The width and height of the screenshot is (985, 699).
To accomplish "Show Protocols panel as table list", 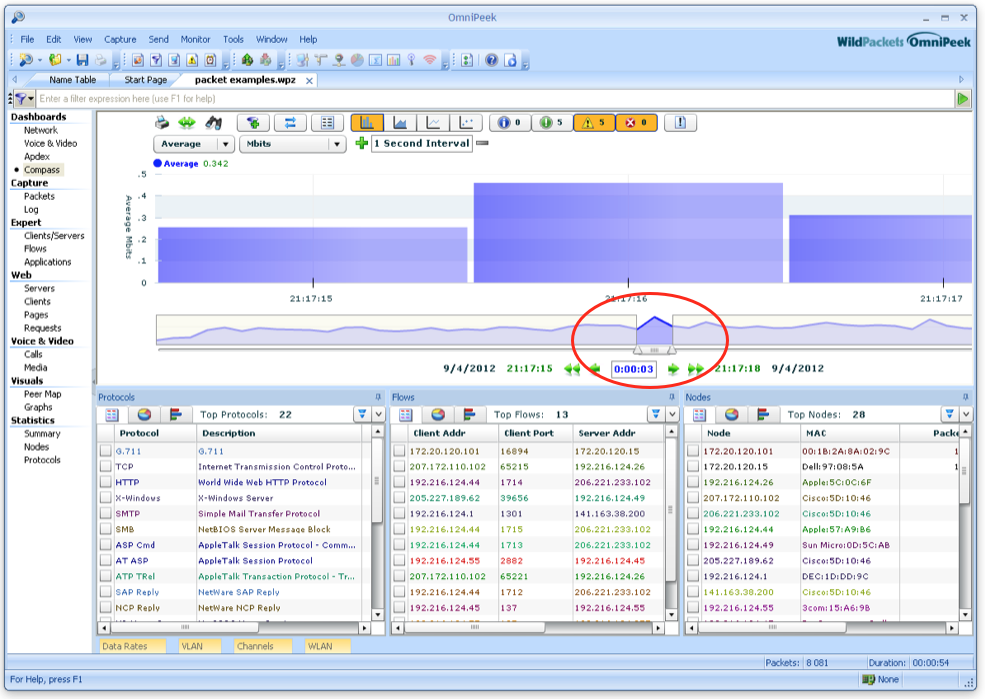I will (112, 415).
